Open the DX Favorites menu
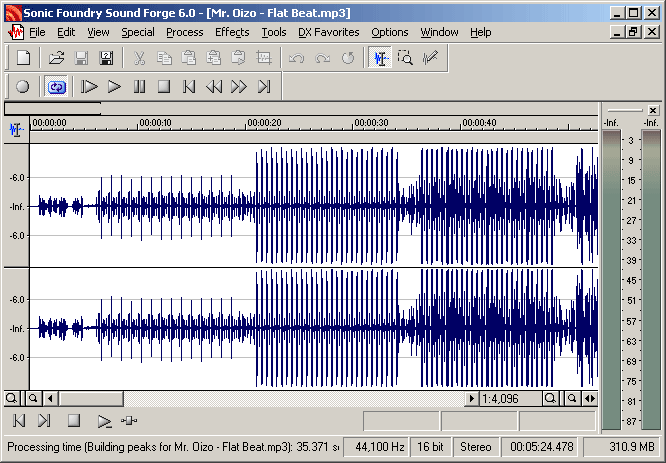This screenshot has width=666, height=463. (328, 32)
